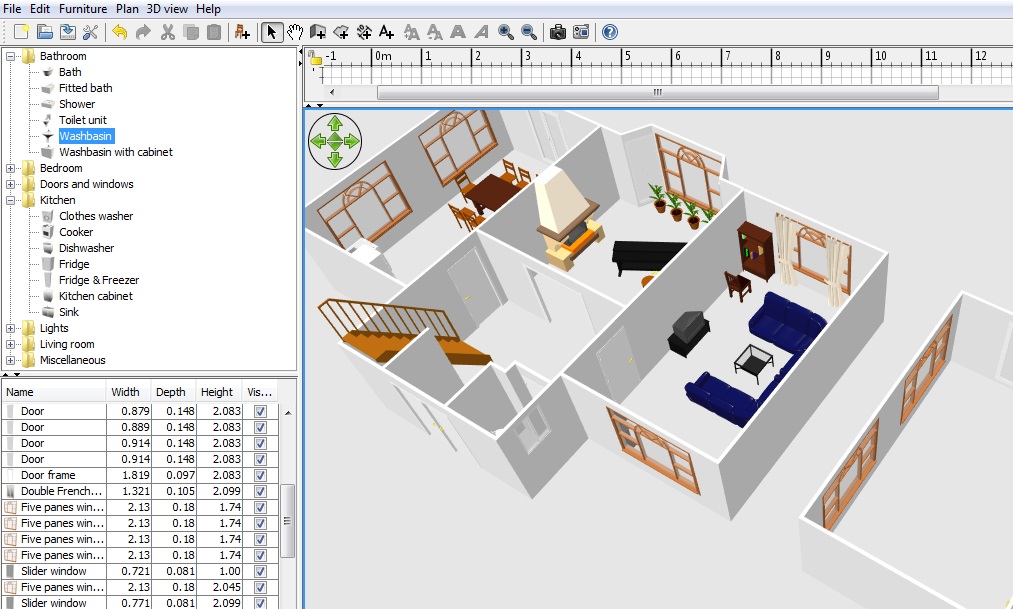Image resolution: width=1013 pixels, height=609 pixels.
Task: Collapse the Kitchen category in tree
Action: [x=11, y=200]
